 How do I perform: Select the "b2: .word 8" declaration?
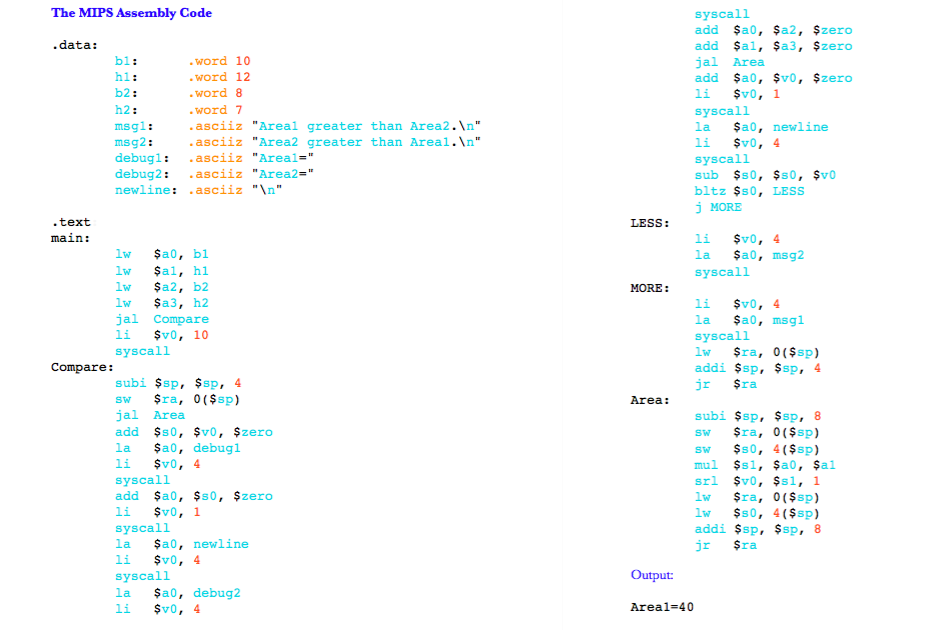pos(179,93)
